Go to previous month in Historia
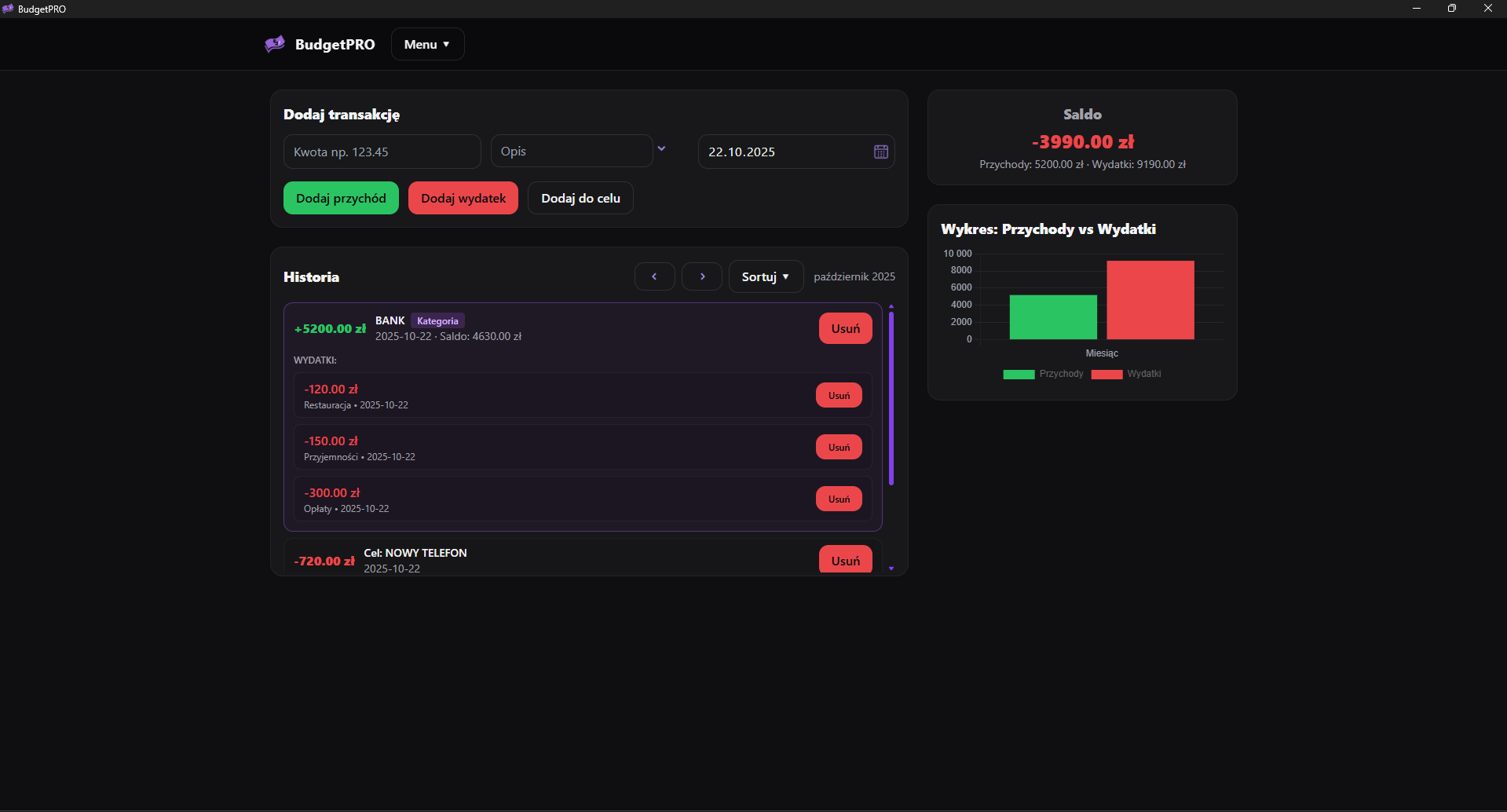 pos(654,276)
